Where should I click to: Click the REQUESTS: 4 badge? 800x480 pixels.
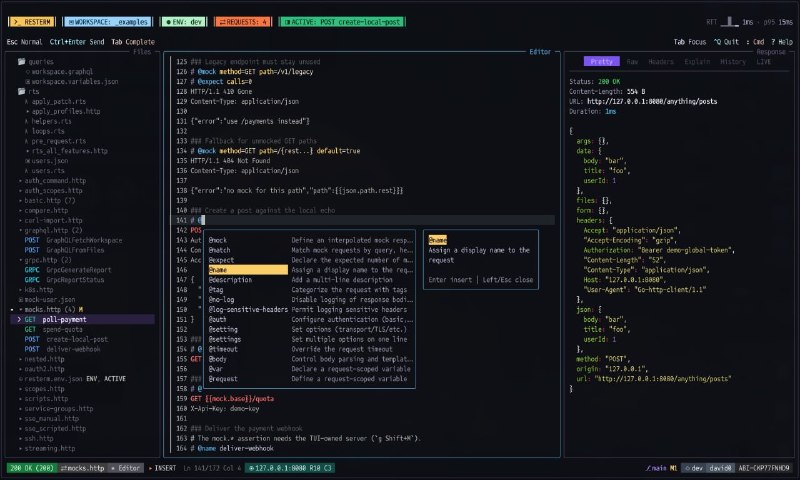click(243, 22)
